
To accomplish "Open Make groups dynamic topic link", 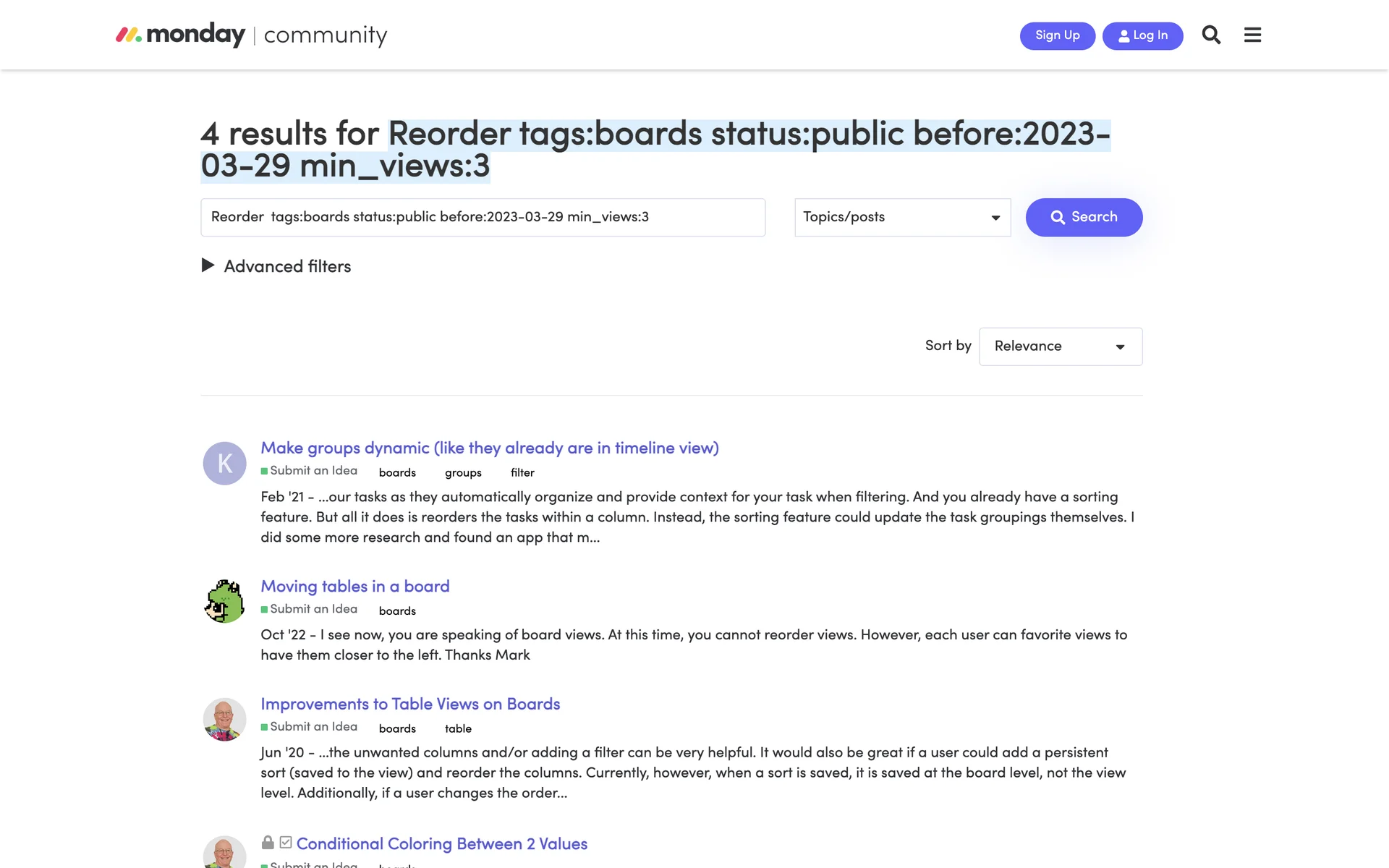I will tap(489, 448).
